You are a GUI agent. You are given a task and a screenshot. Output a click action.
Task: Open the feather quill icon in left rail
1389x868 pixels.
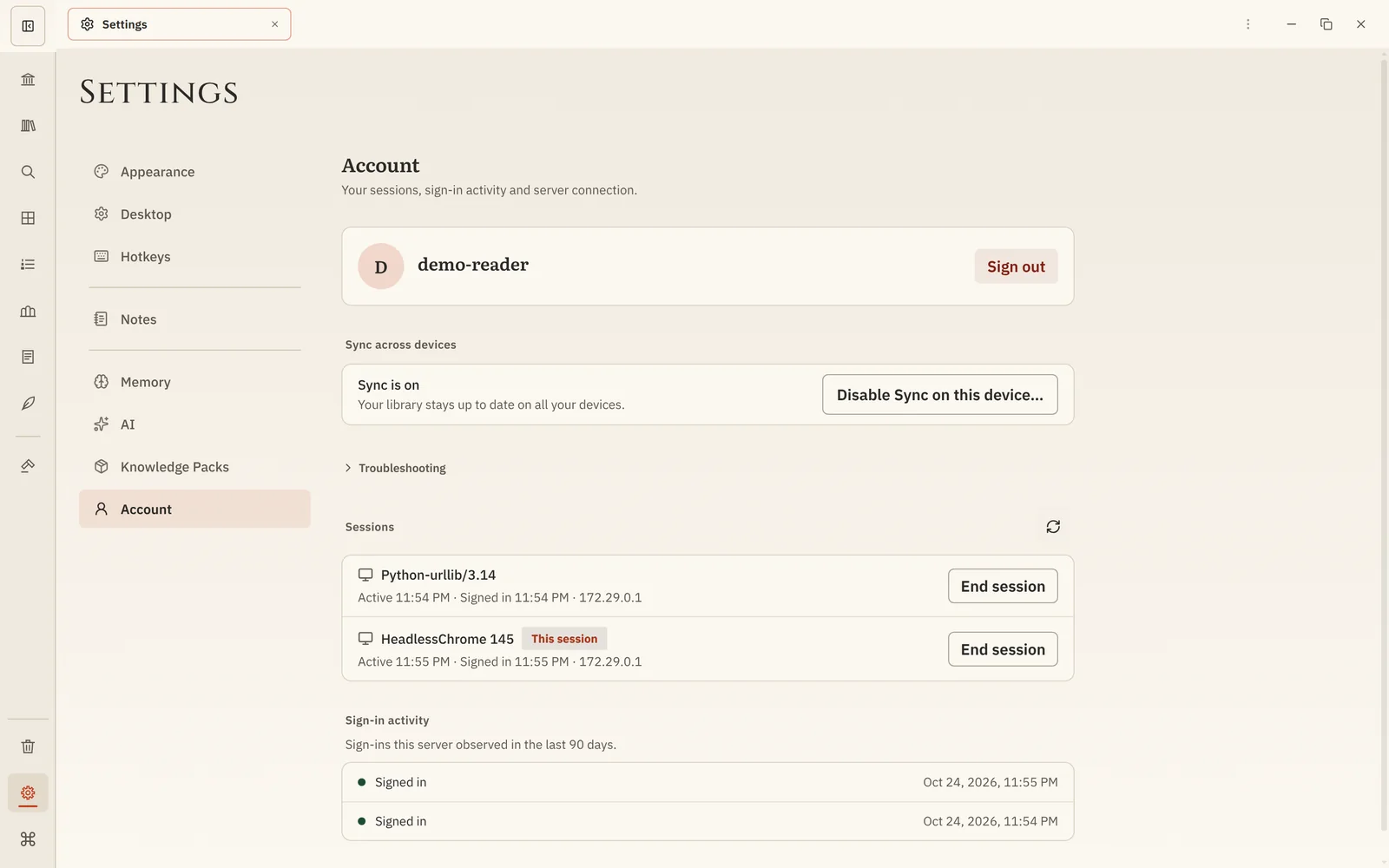coord(28,403)
